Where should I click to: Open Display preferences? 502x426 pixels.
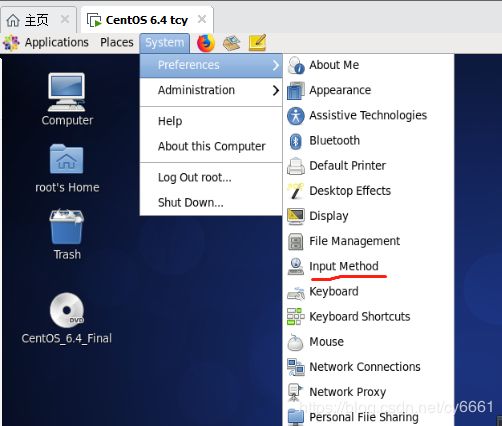point(368,216)
